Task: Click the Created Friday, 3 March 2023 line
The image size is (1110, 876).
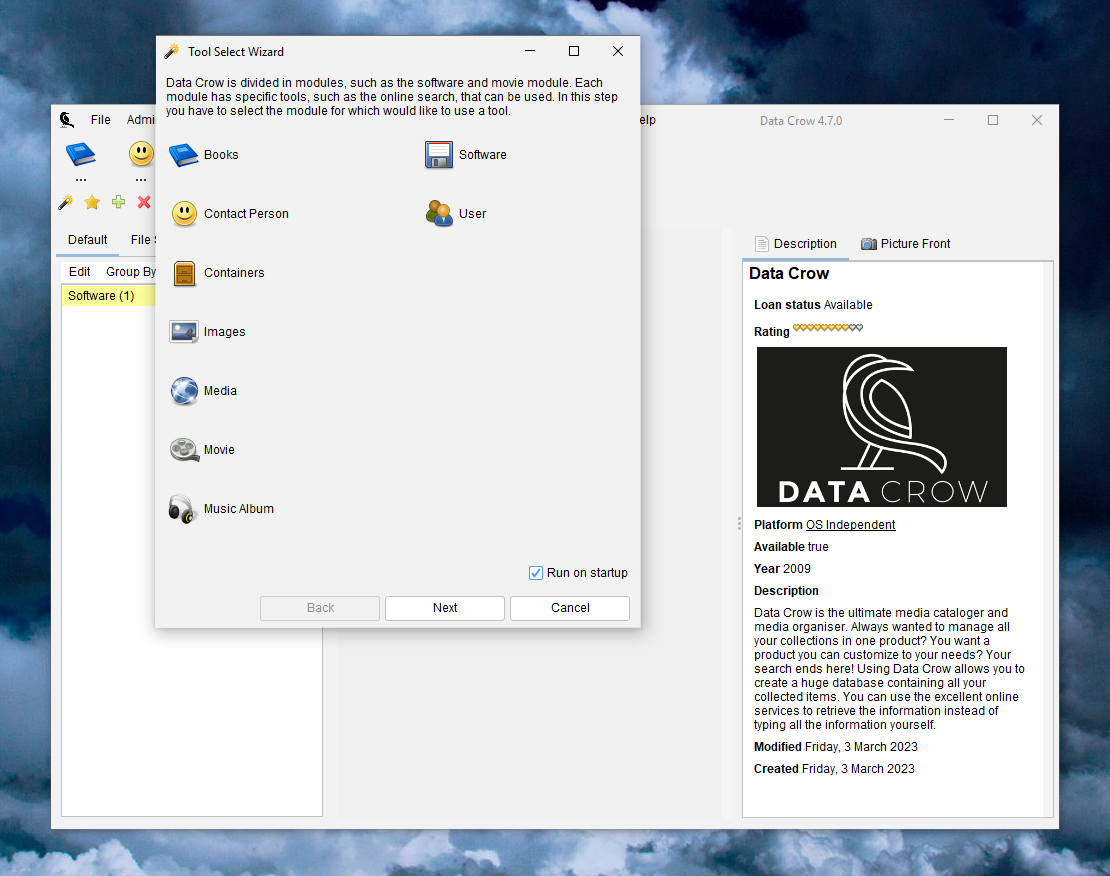Action: (834, 769)
